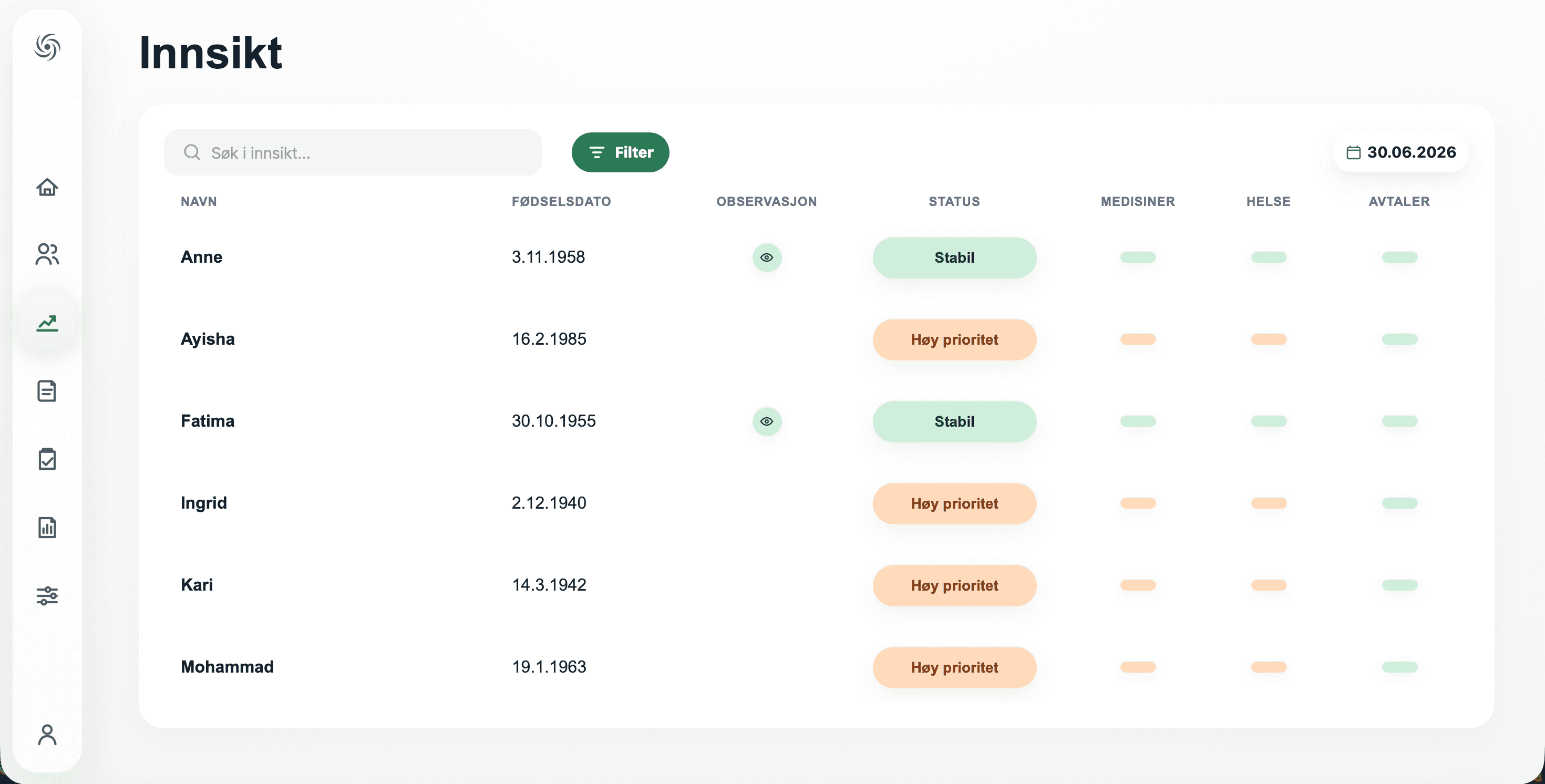
Task: Click the Innsikt page heading
Action: (x=211, y=53)
